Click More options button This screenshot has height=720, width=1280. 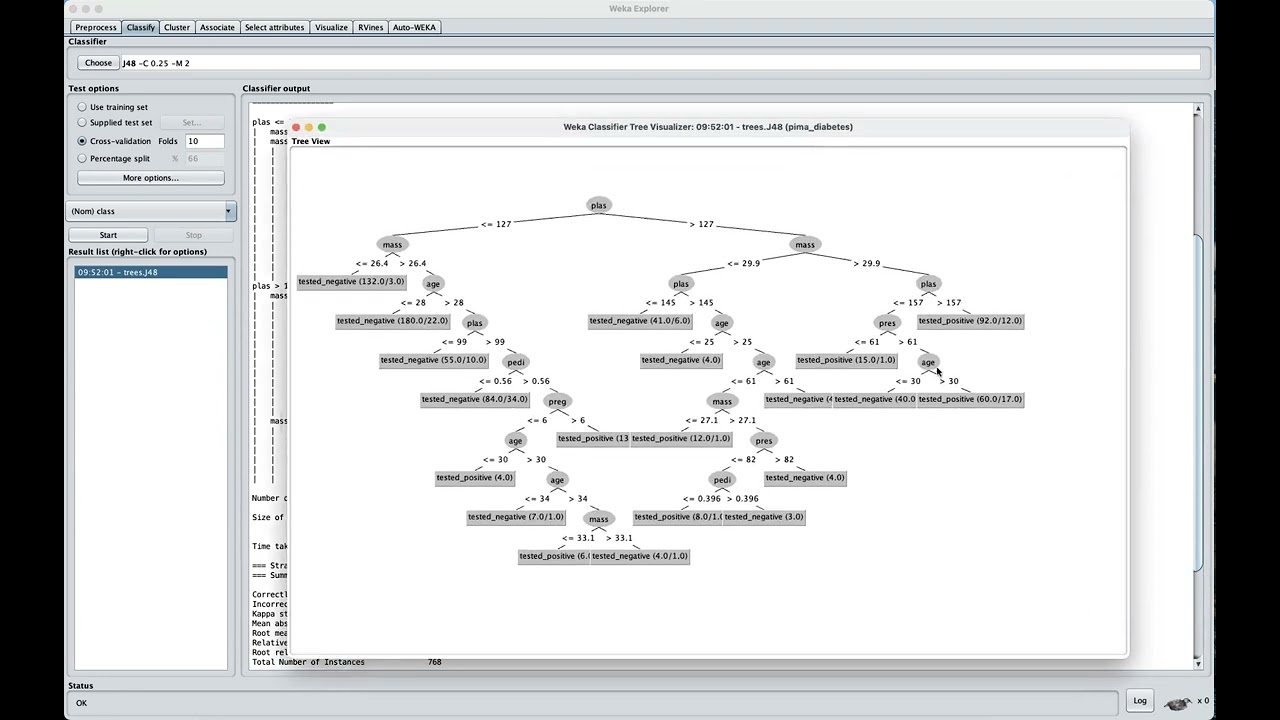(151, 178)
